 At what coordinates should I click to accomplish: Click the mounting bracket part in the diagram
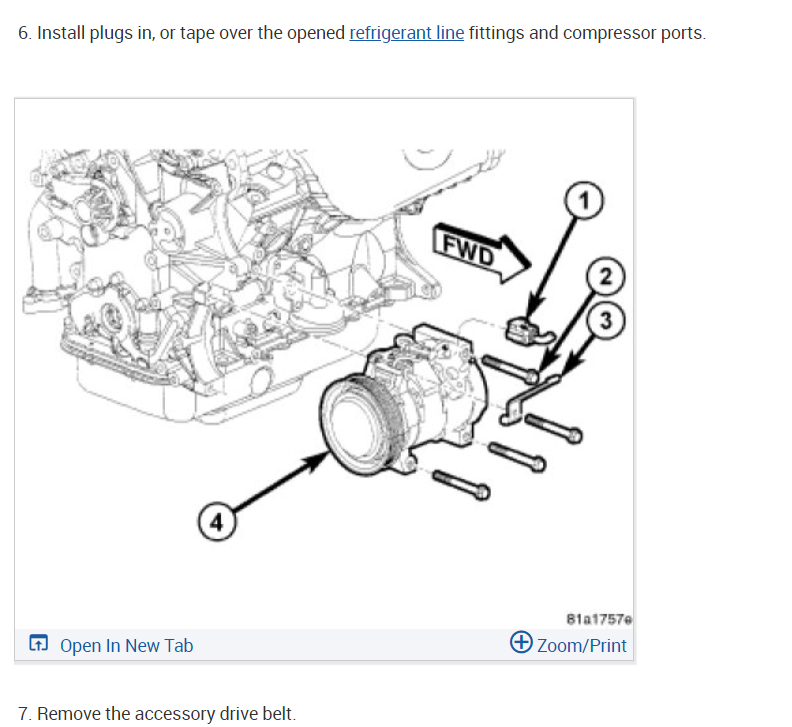(529, 399)
